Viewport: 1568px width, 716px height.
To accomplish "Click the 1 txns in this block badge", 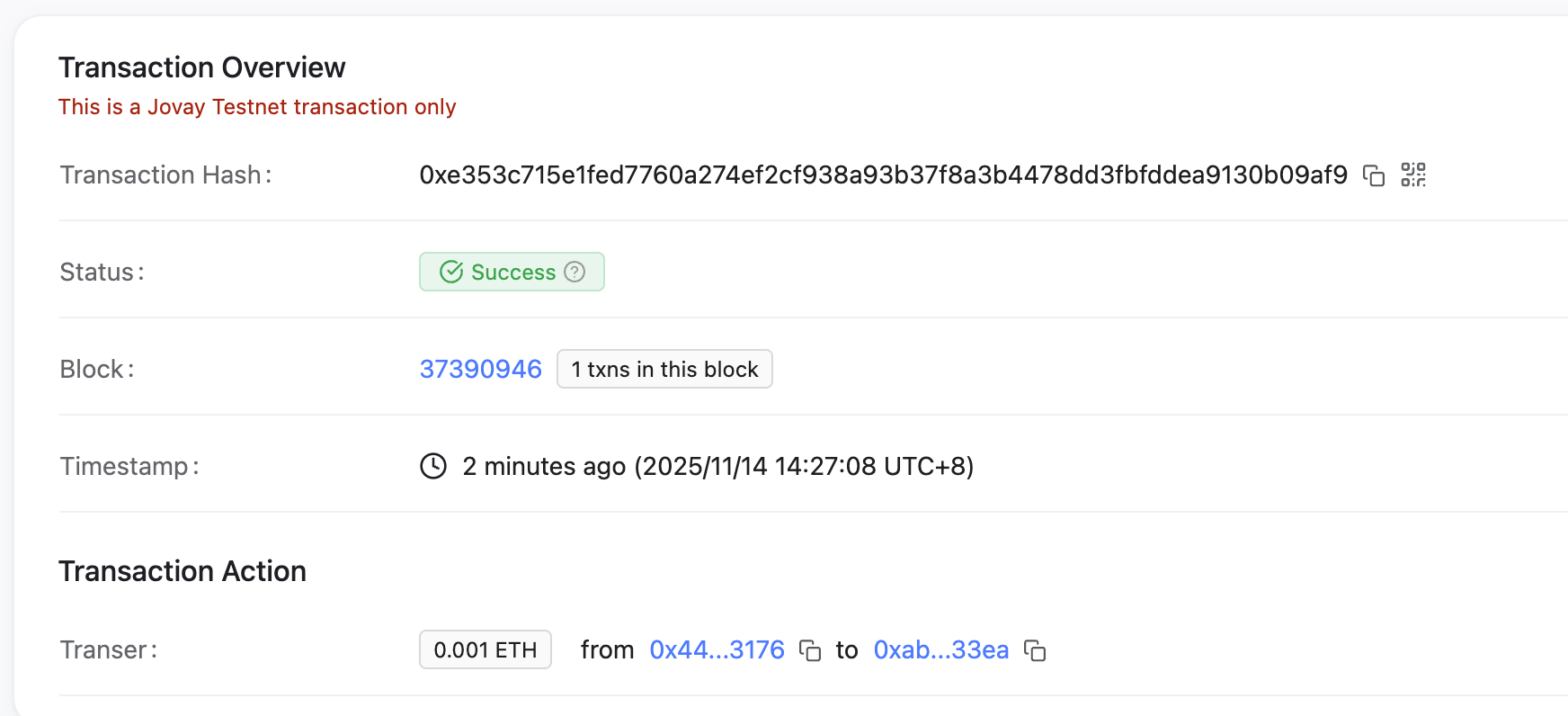I will (x=664, y=369).
